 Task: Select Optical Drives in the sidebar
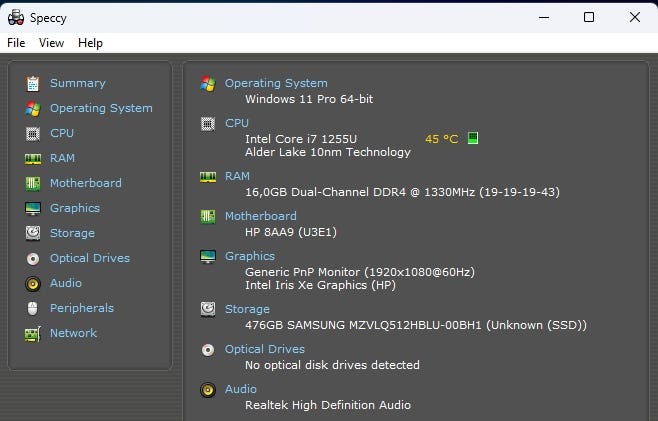(x=90, y=258)
